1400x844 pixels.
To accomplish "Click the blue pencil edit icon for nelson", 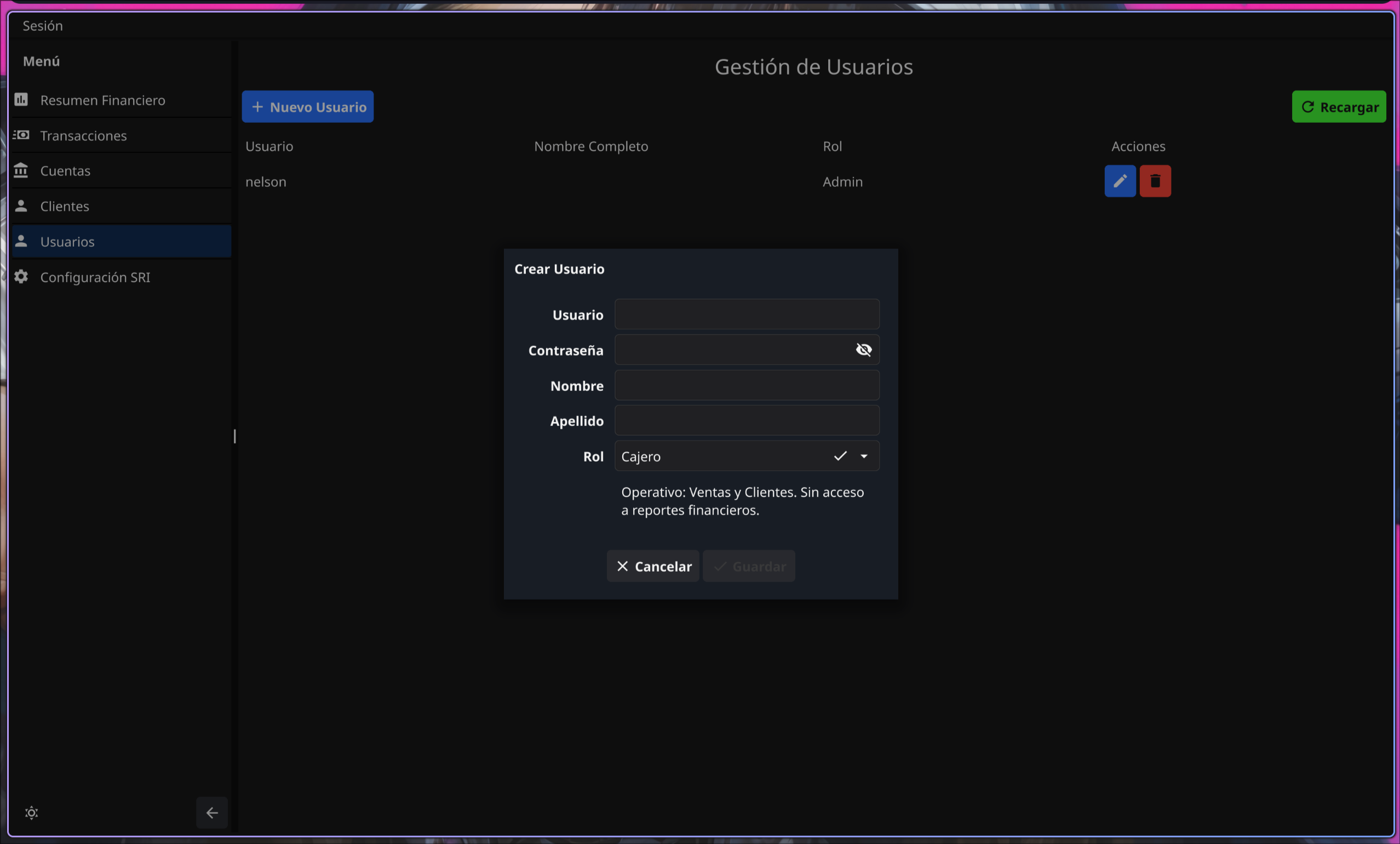I will click(x=1120, y=181).
